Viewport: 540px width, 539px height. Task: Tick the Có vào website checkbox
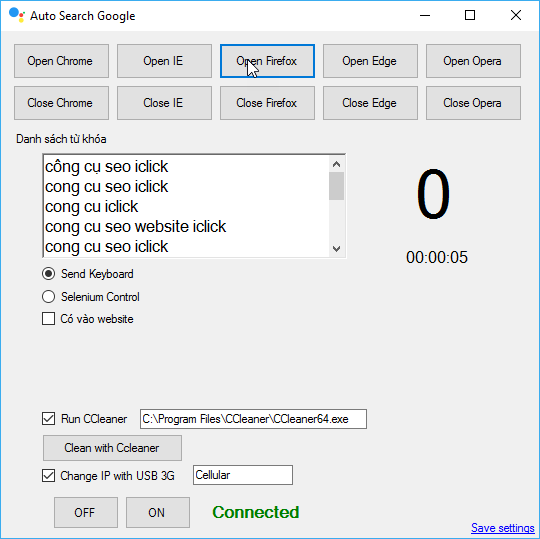[49, 319]
